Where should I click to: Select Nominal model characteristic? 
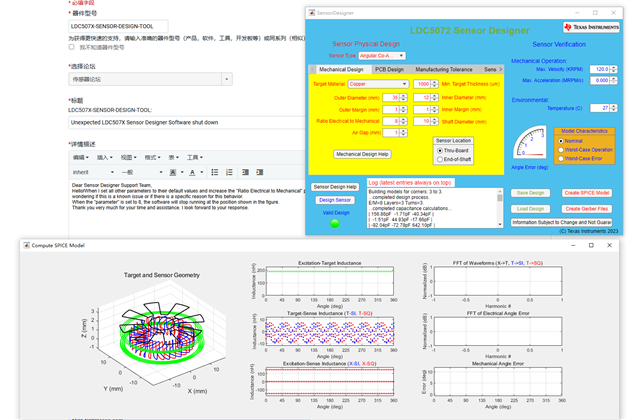coord(561,141)
